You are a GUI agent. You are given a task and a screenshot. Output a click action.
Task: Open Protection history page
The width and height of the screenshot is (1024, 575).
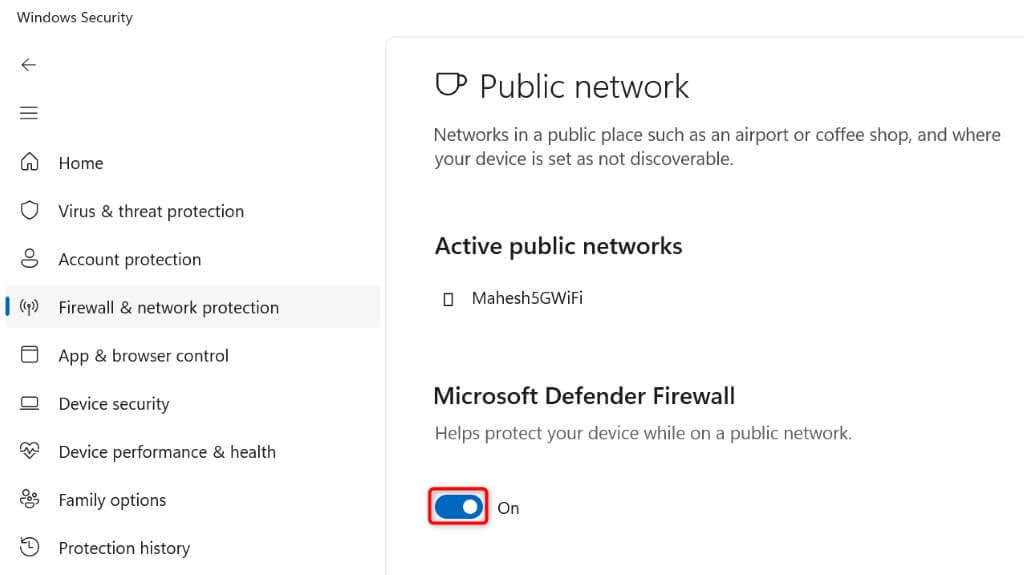(124, 548)
